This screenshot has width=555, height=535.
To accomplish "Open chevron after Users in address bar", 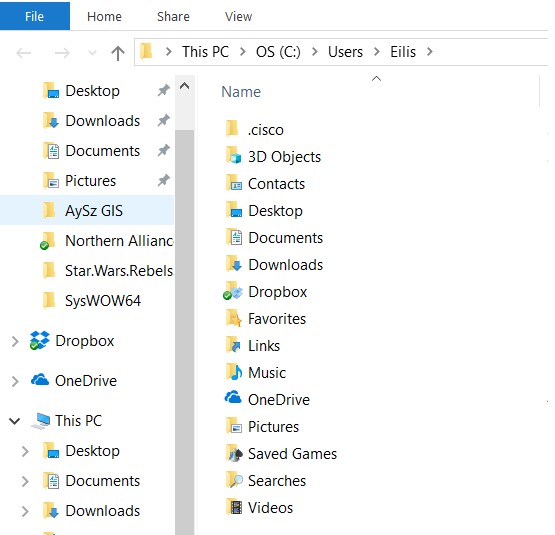I will pyautogui.click(x=377, y=52).
